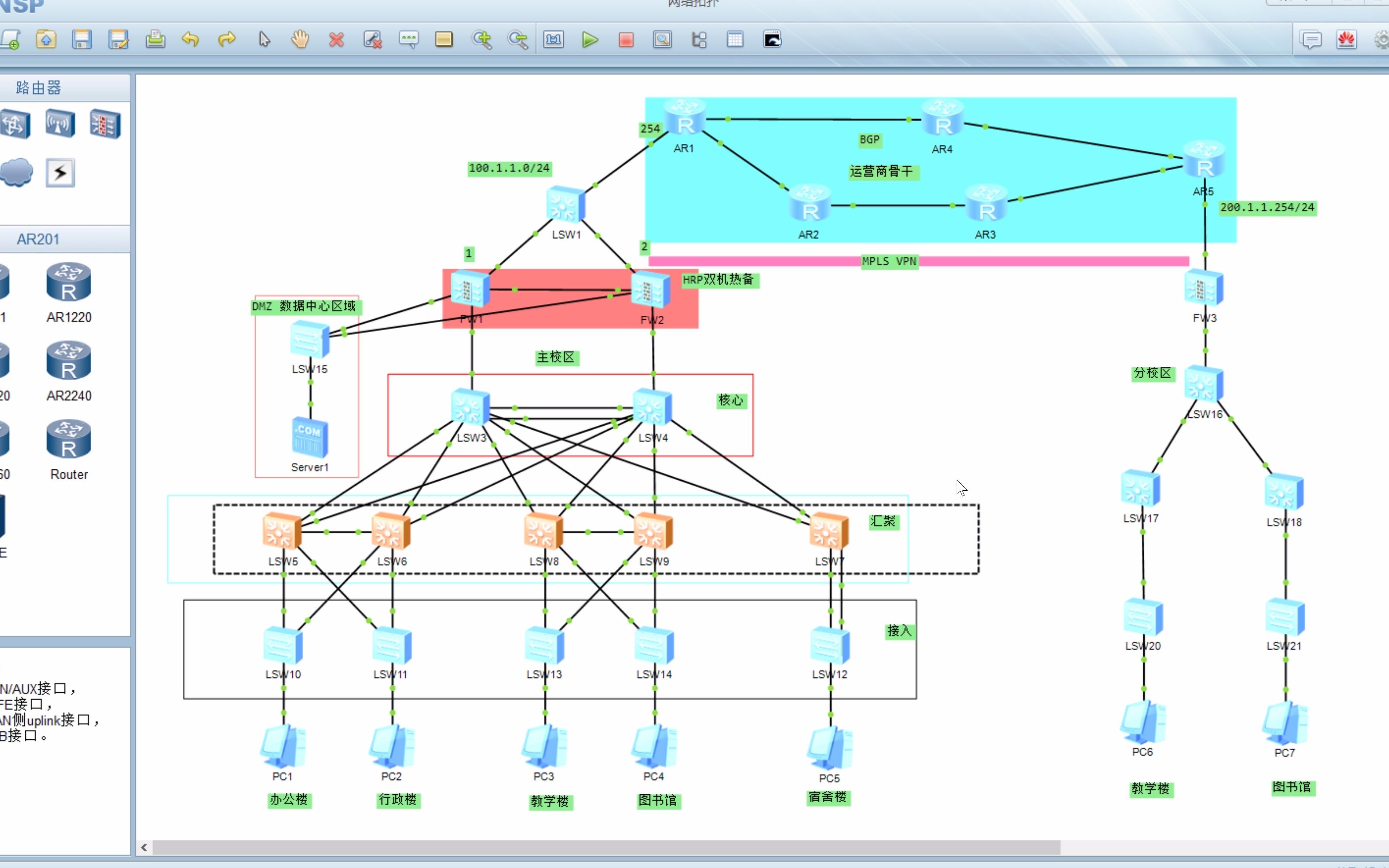Select the text note tool
Image resolution: width=1389 pixels, height=868 pixels.
pos(409,40)
